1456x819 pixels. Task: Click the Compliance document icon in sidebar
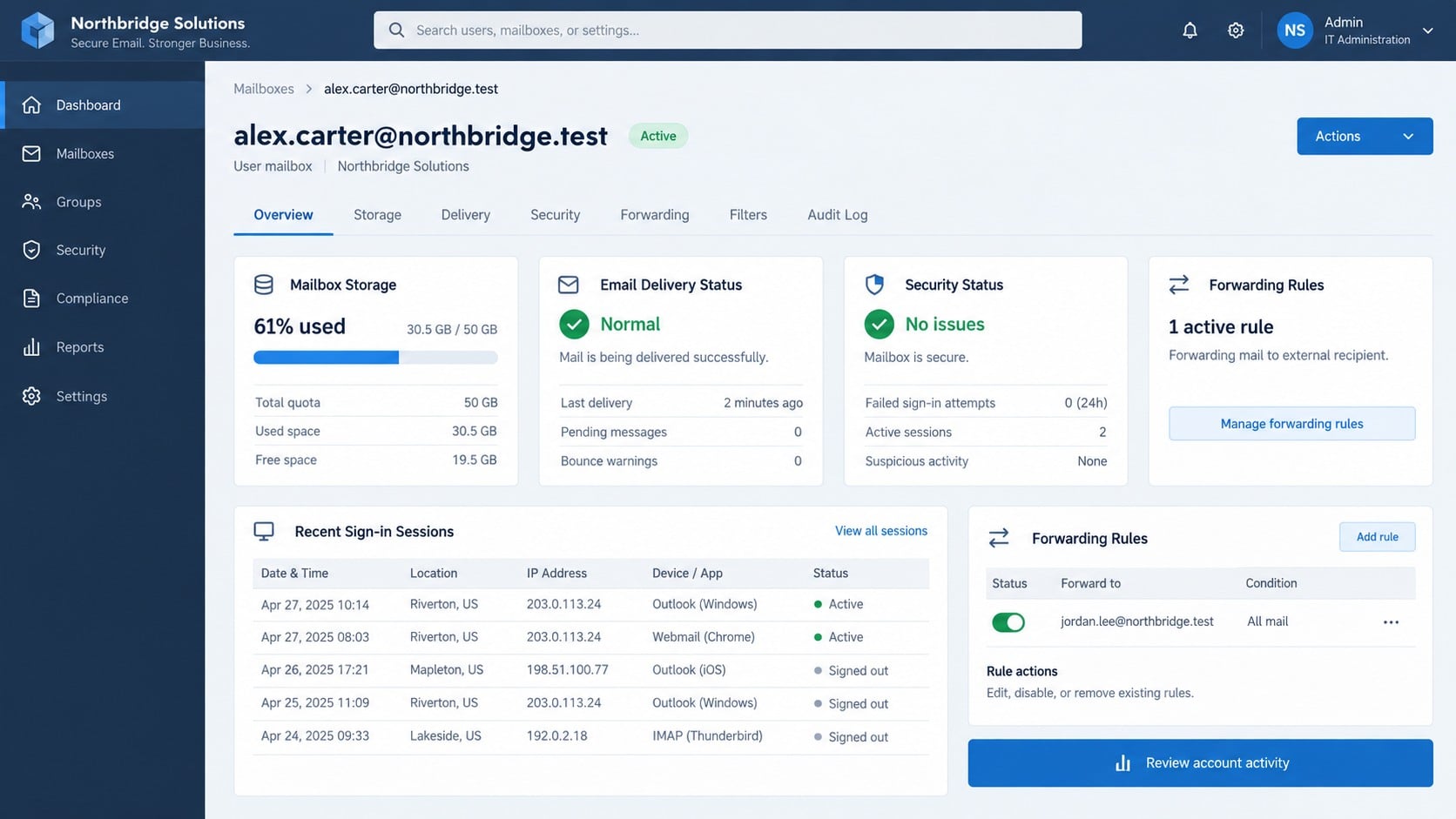click(x=31, y=299)
